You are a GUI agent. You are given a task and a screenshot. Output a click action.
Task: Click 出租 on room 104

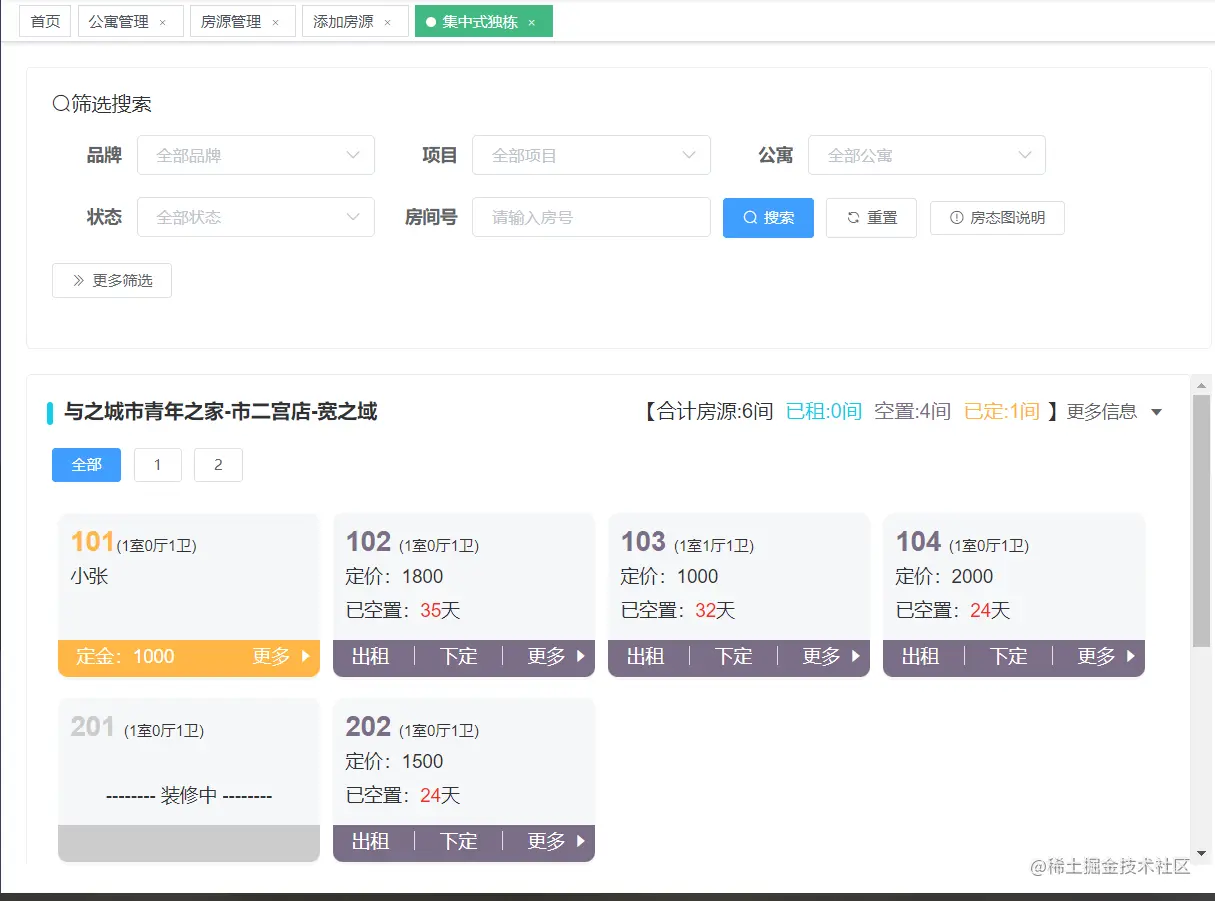pyautogui.click(x=920, y=657)
